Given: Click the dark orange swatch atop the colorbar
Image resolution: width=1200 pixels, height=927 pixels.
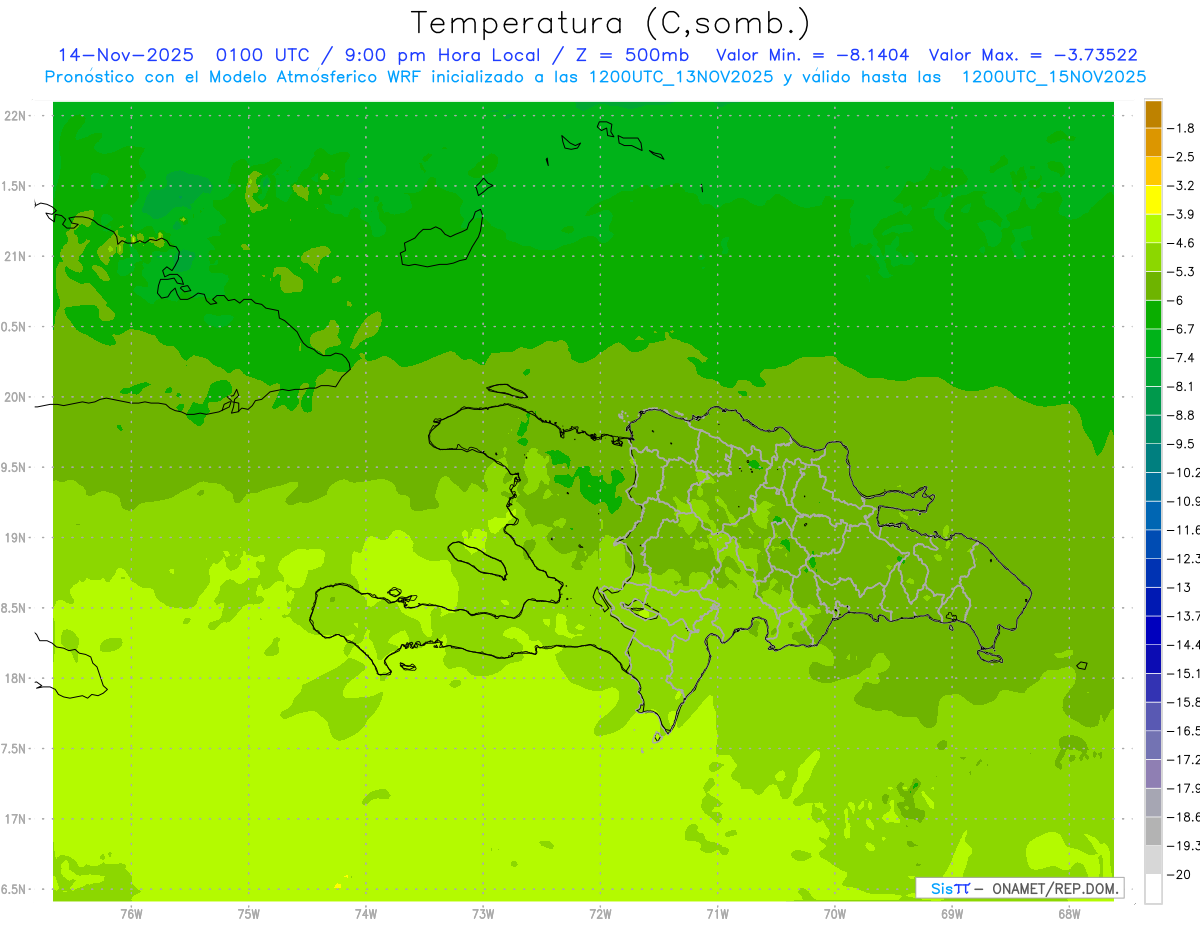Looking at the screenshot, I should [x=1153, y=114].
